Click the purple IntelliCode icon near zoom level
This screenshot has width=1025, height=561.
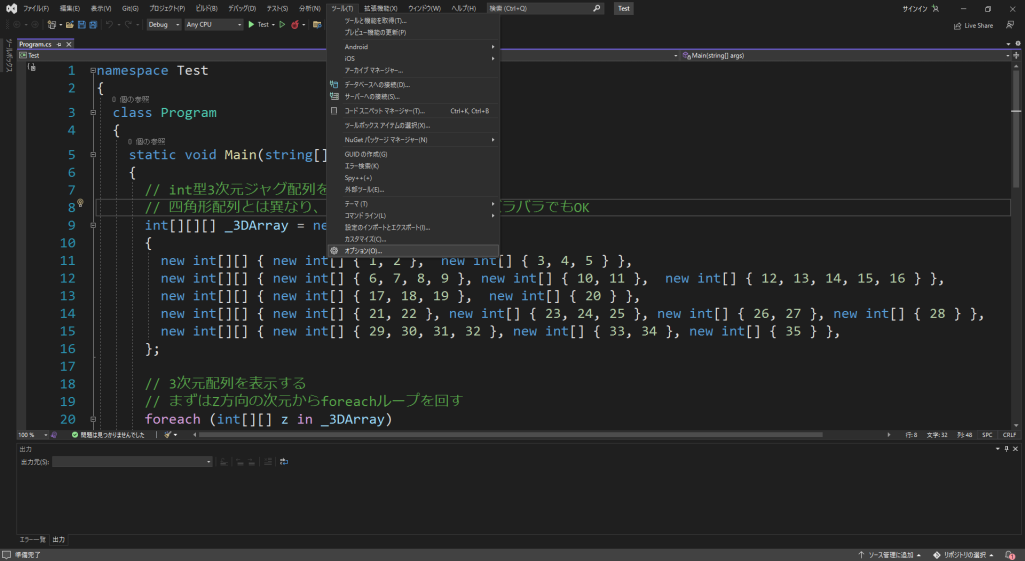pyautogui.click(x=54, y=435)
